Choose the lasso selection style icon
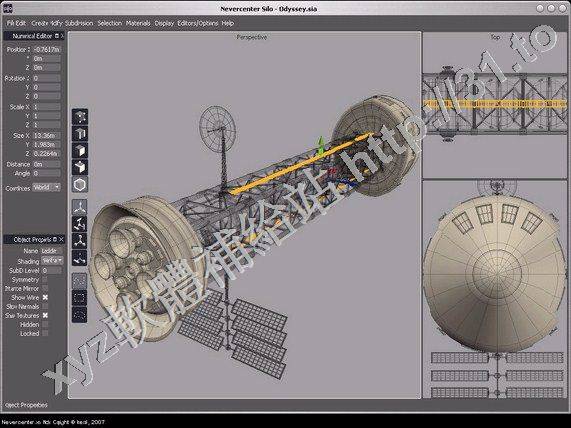This screenshot has height=428, width=571. click(x=79, y=314)
